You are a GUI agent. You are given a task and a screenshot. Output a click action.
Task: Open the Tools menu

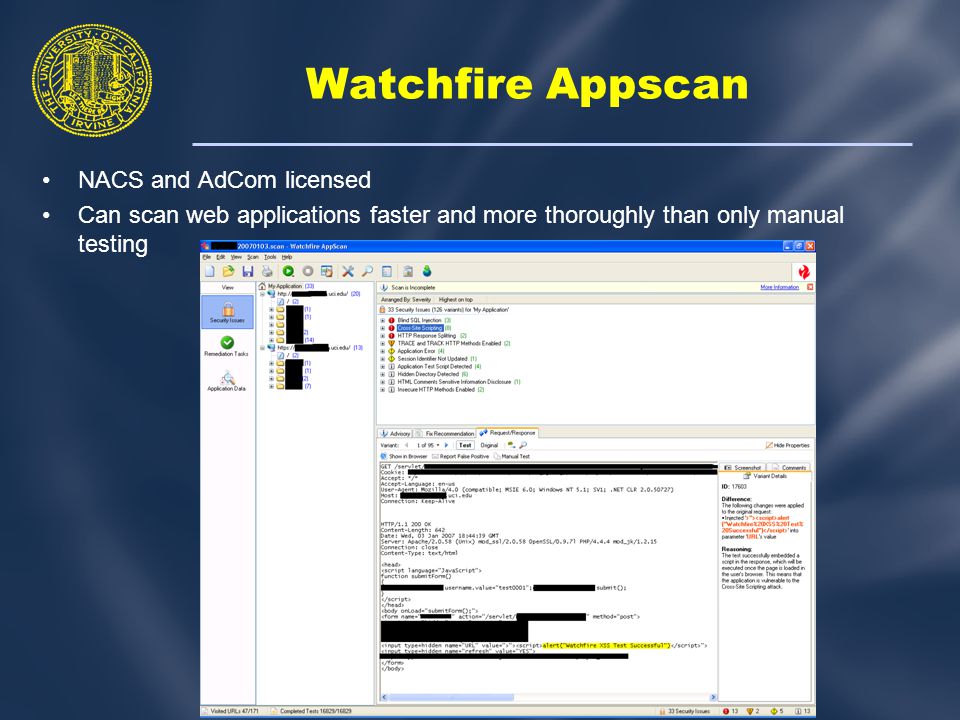[x=270, y=257]
